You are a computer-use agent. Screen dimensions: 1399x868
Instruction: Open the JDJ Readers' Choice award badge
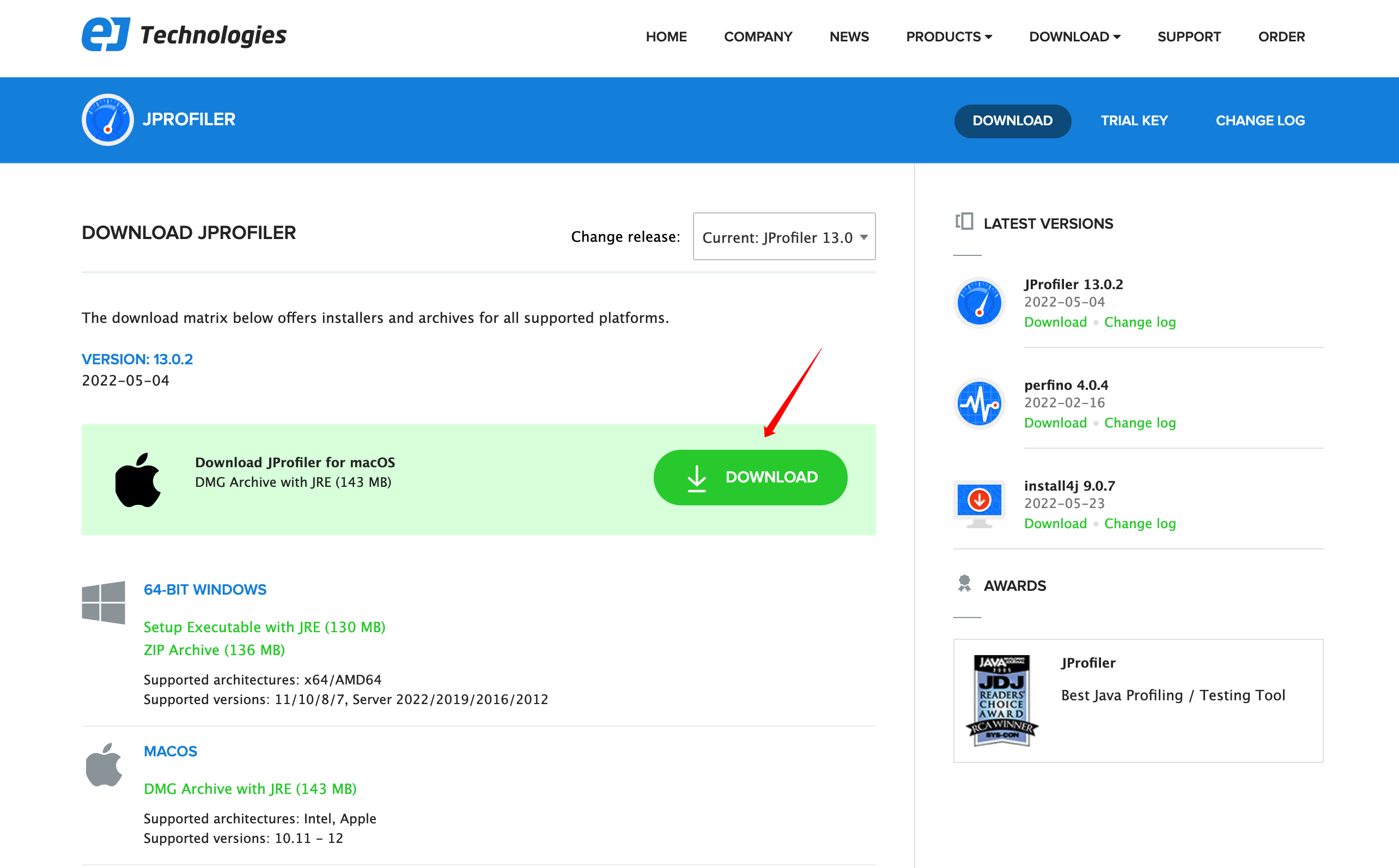click(x=1002, y=700)
